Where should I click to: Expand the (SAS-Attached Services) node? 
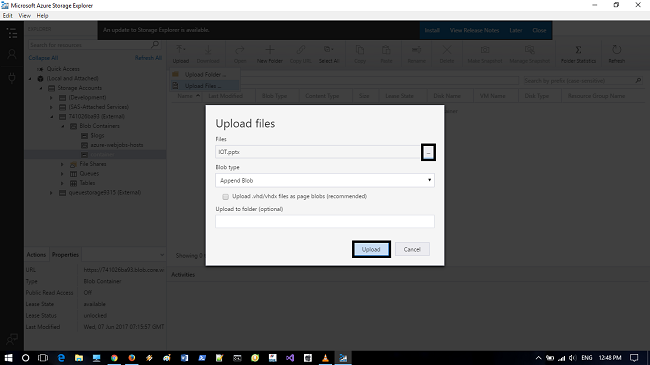(x=51, y=107)
